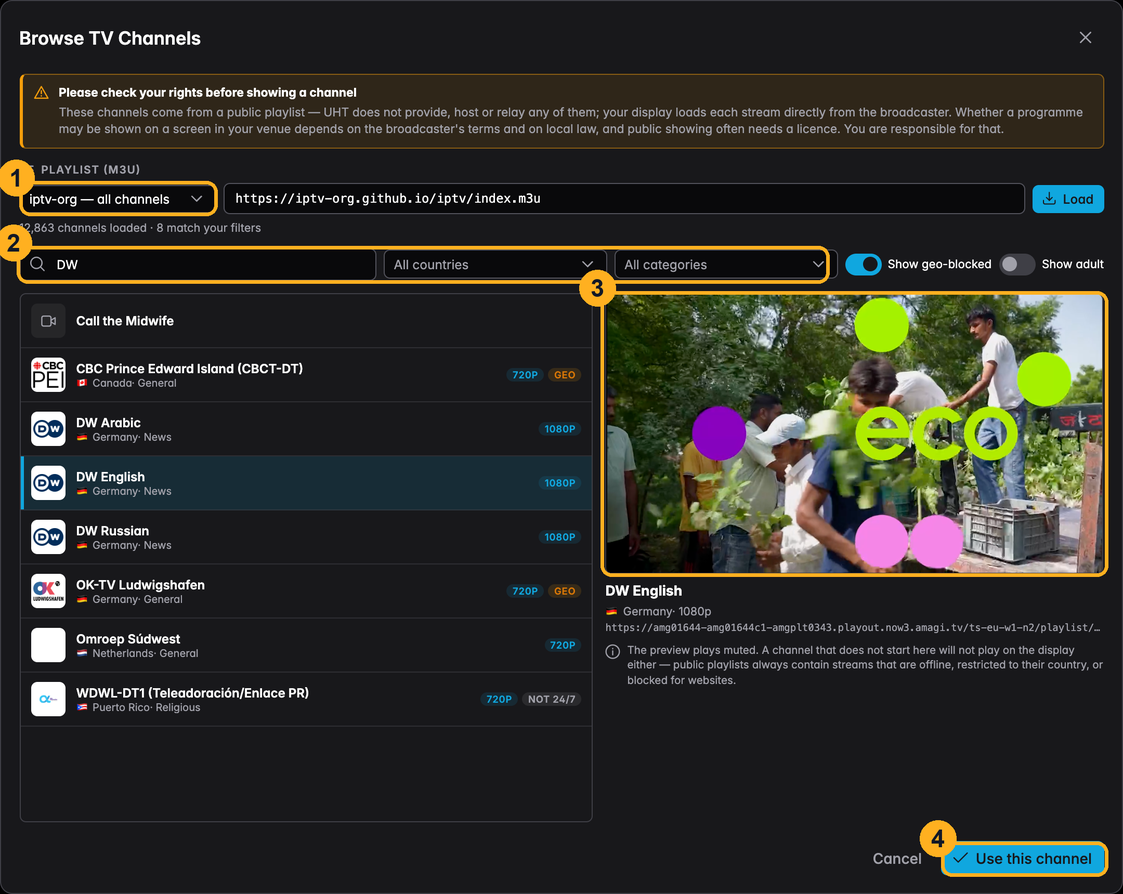Screen dimensions: 1123x894
Task: Select the DW Russian channel
Action: 307,537
